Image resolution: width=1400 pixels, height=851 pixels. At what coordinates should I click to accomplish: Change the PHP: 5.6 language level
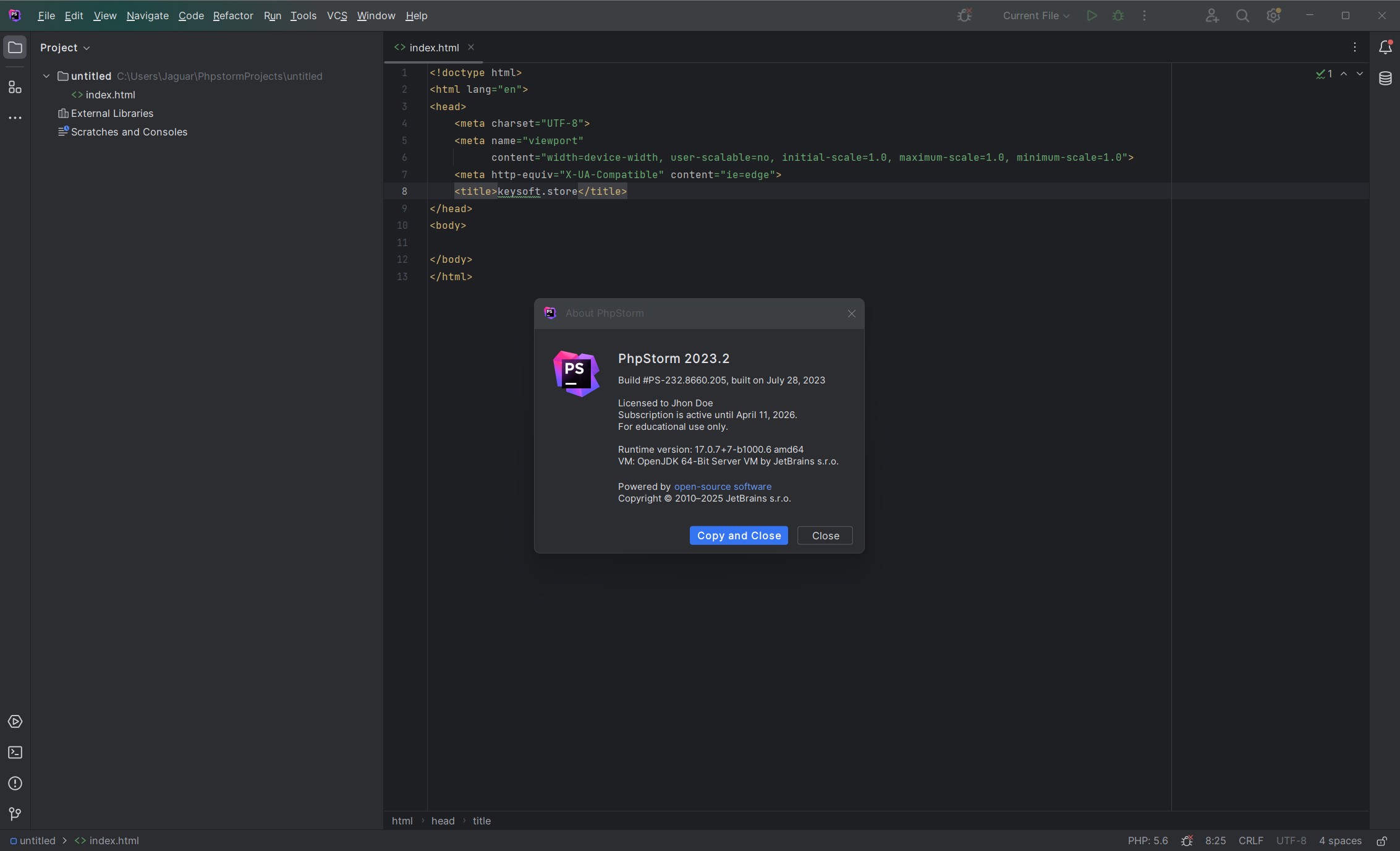point(1148,840)
